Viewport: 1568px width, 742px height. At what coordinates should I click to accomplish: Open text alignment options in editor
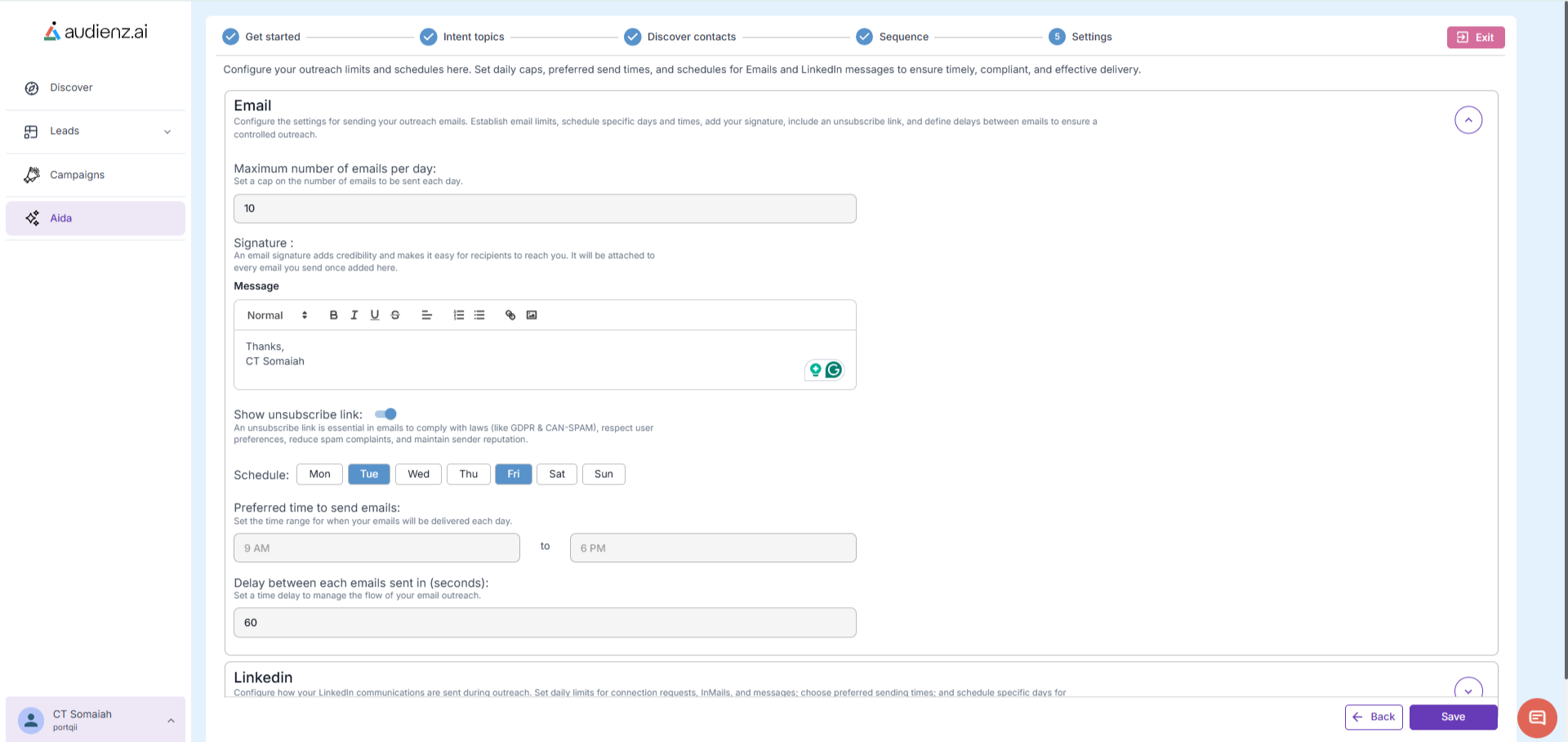426,315
